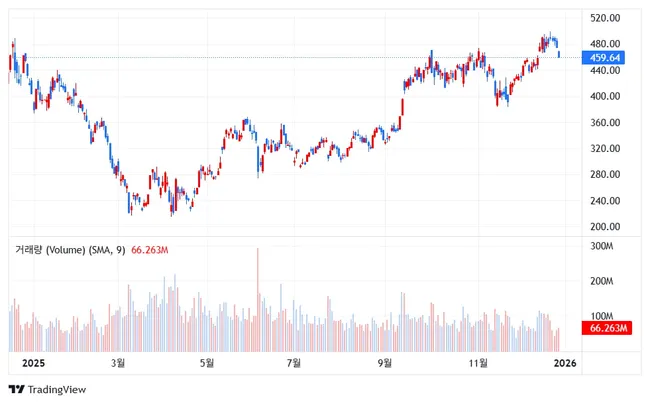Click the 400.00 price scale label
The height and width of the screenshot is (404, 650).
pyautogui.click(x=606, y=97)
